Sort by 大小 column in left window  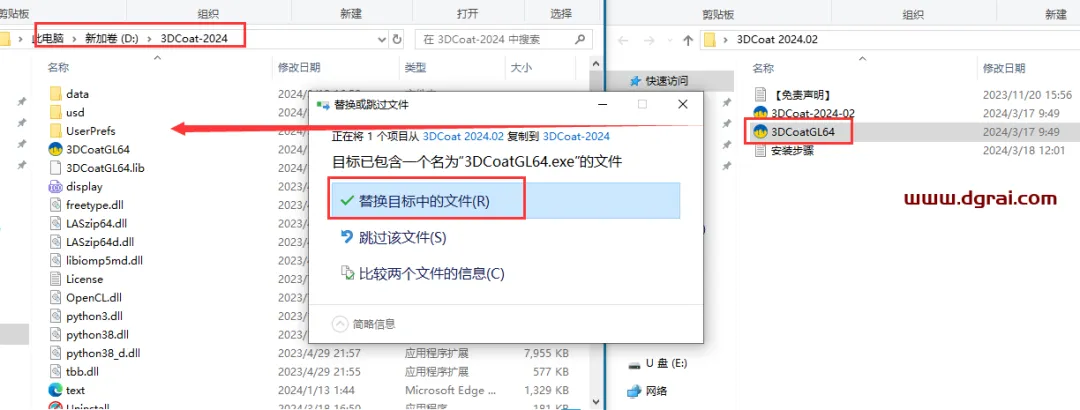pos(521,68)
